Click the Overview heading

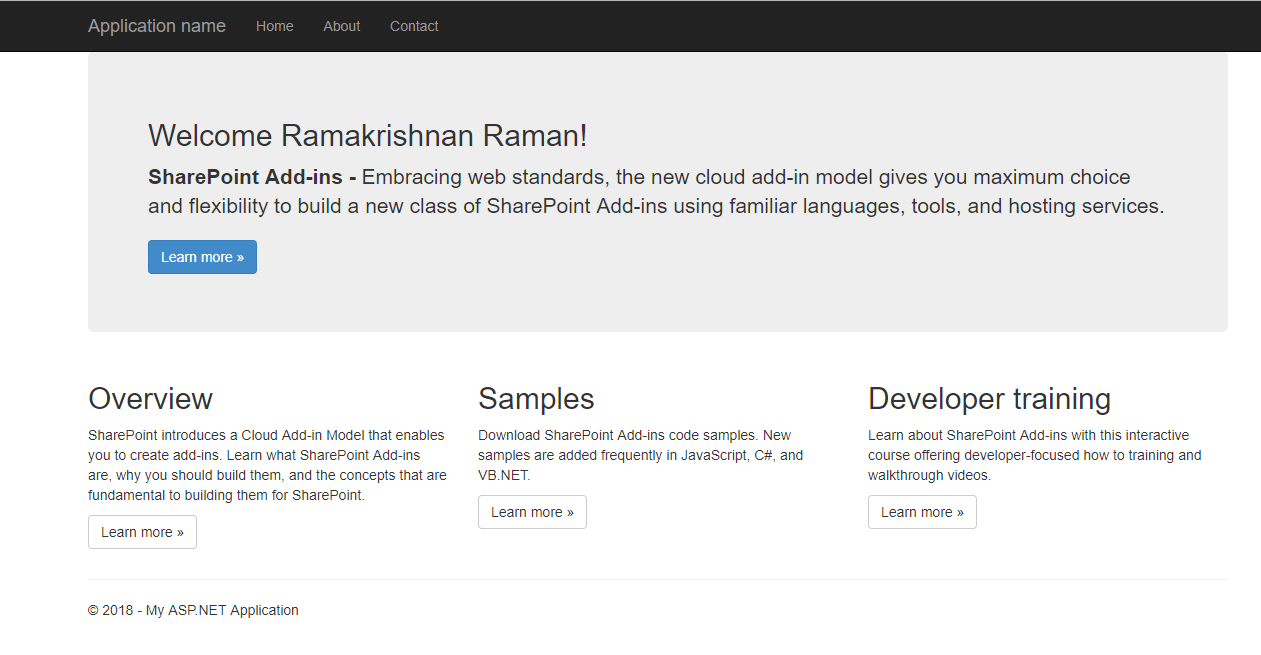click(150, 398)
